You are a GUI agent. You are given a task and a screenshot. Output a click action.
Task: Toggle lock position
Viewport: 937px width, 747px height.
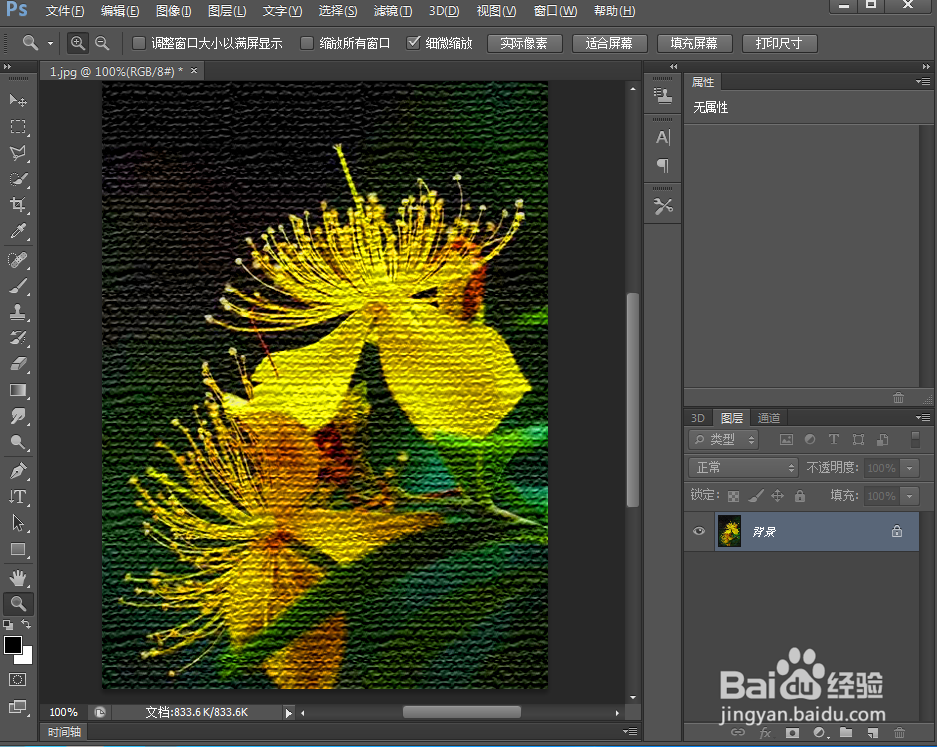tap(777, 495)
